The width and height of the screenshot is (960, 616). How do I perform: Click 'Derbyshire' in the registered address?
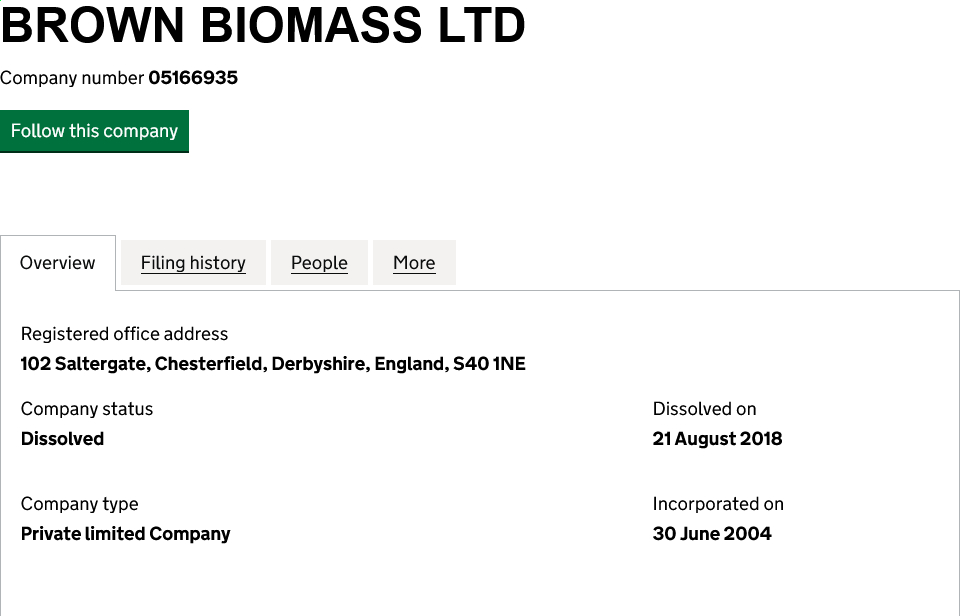tap(319, 364)
